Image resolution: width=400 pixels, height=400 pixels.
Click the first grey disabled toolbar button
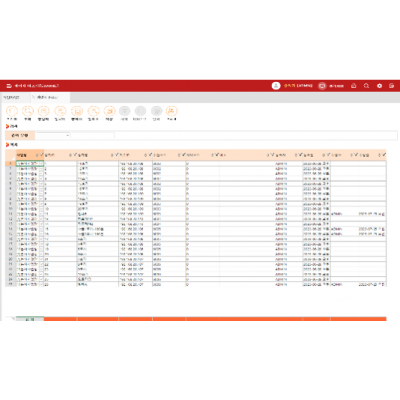click(125, 111)
